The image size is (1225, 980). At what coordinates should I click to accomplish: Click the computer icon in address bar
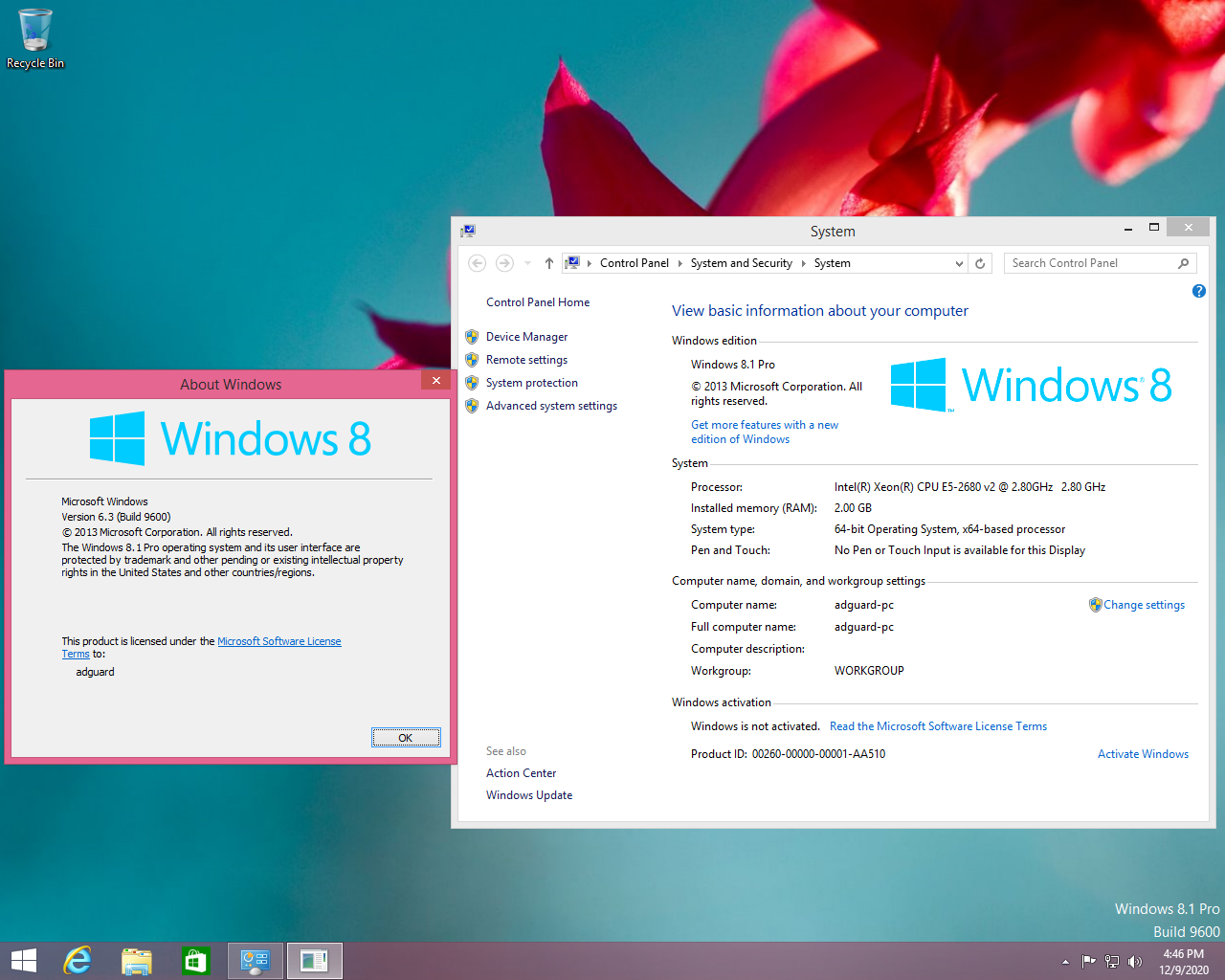pos(572,263)
